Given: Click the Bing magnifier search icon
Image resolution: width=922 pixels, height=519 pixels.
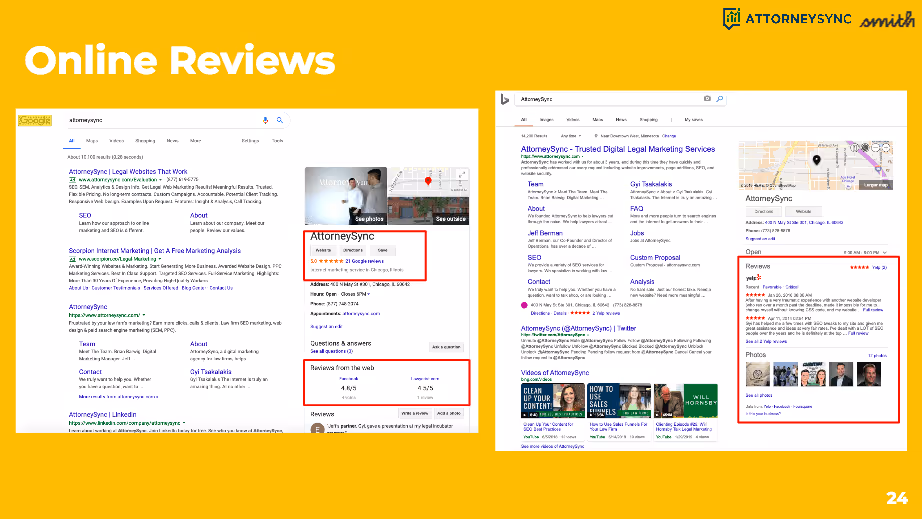Looking at the screenshot, I should (x=720, y=99).
